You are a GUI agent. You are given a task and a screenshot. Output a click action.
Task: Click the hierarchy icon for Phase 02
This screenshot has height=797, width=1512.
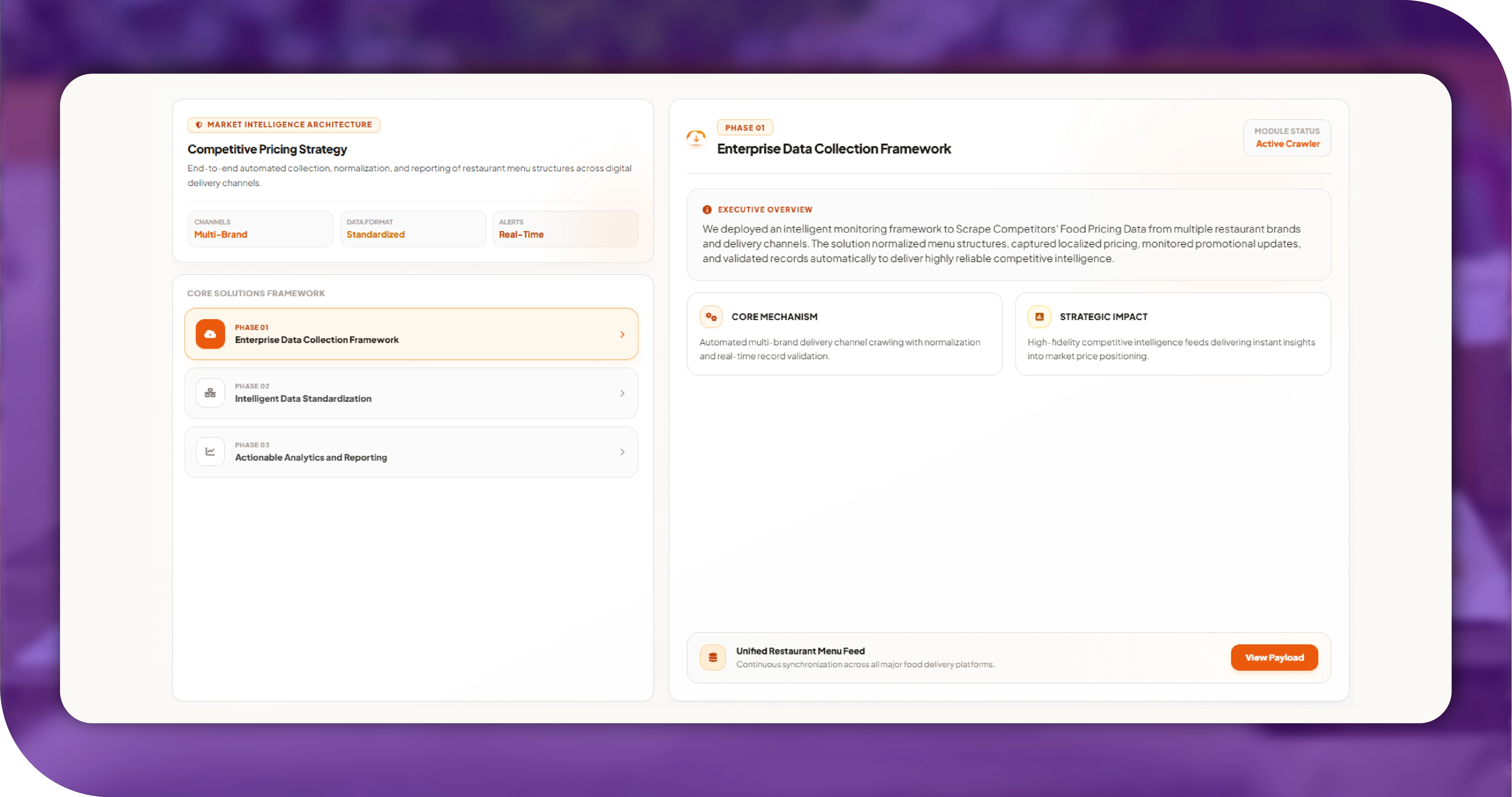[210, 393]
